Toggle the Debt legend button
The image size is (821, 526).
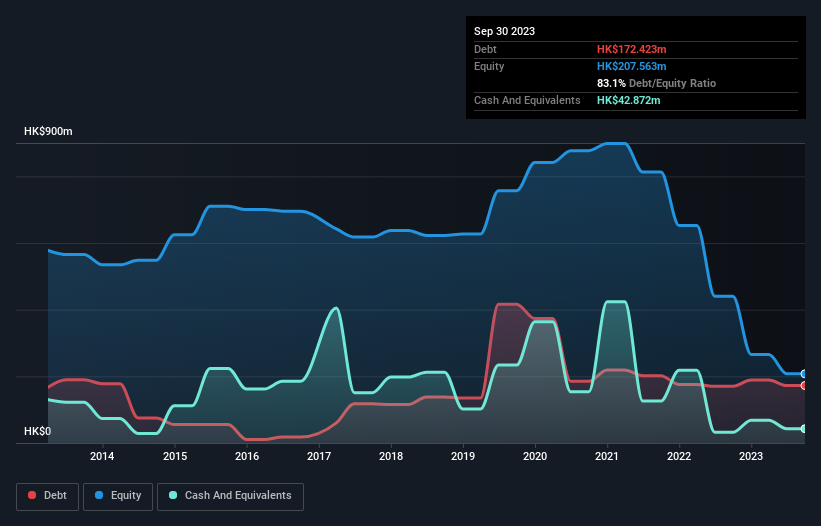pos(48,496)
